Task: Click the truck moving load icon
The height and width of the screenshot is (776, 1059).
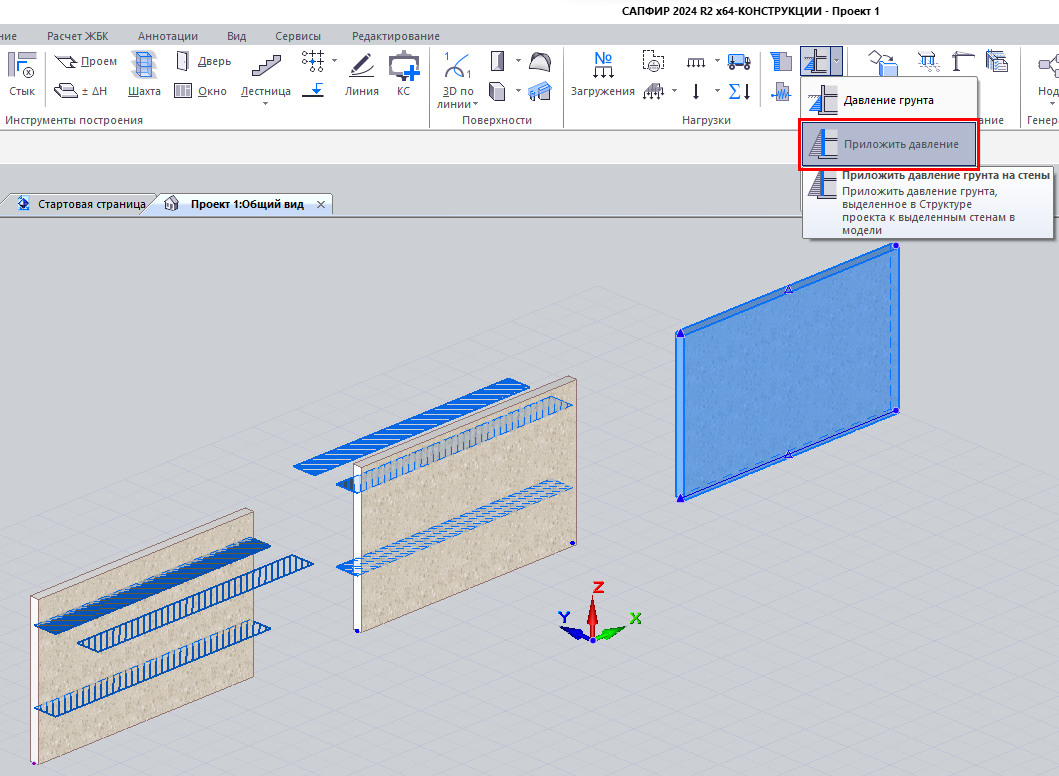Action: [x=739, y=61]
